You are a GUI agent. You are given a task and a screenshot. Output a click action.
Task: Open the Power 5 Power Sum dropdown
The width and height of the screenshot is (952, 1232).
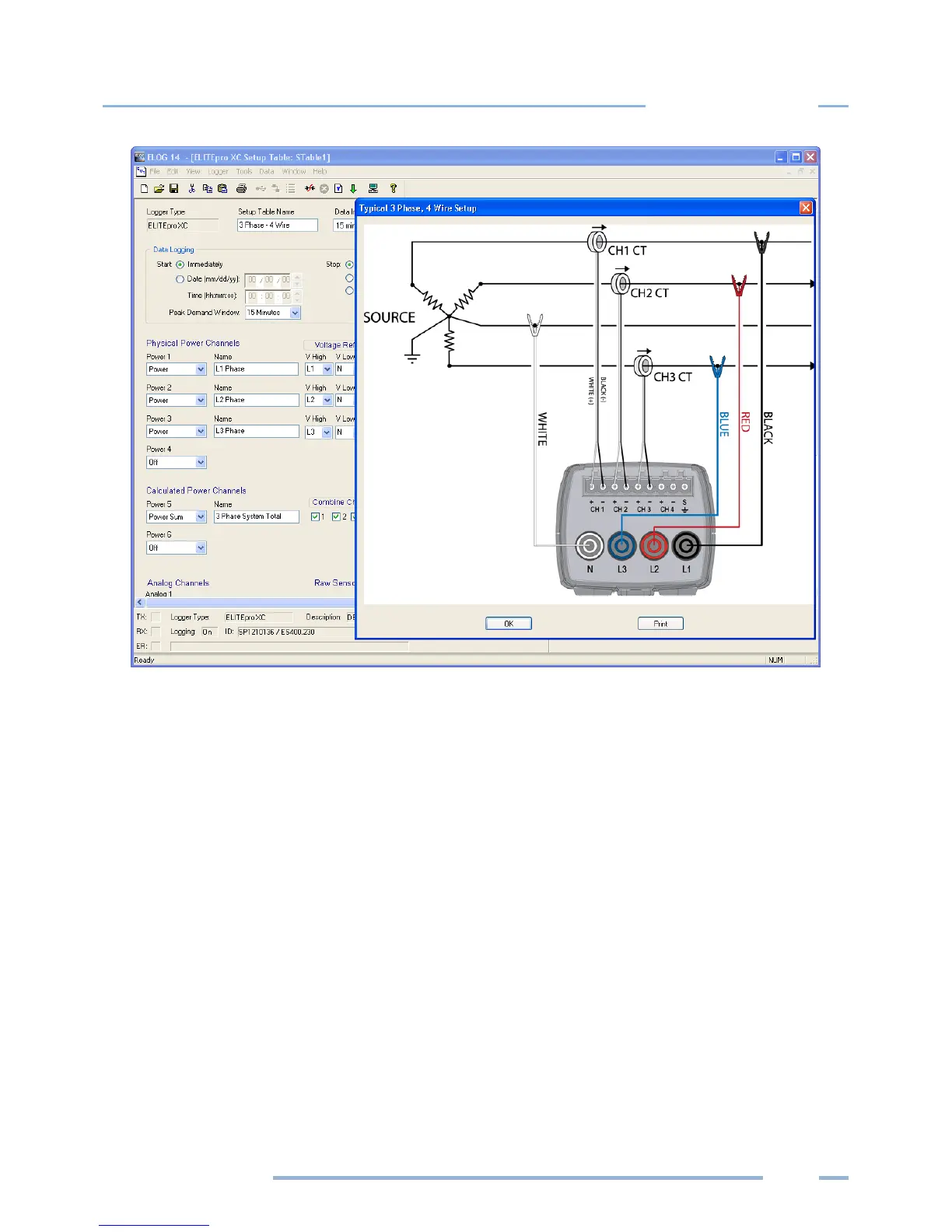point(201,516)
